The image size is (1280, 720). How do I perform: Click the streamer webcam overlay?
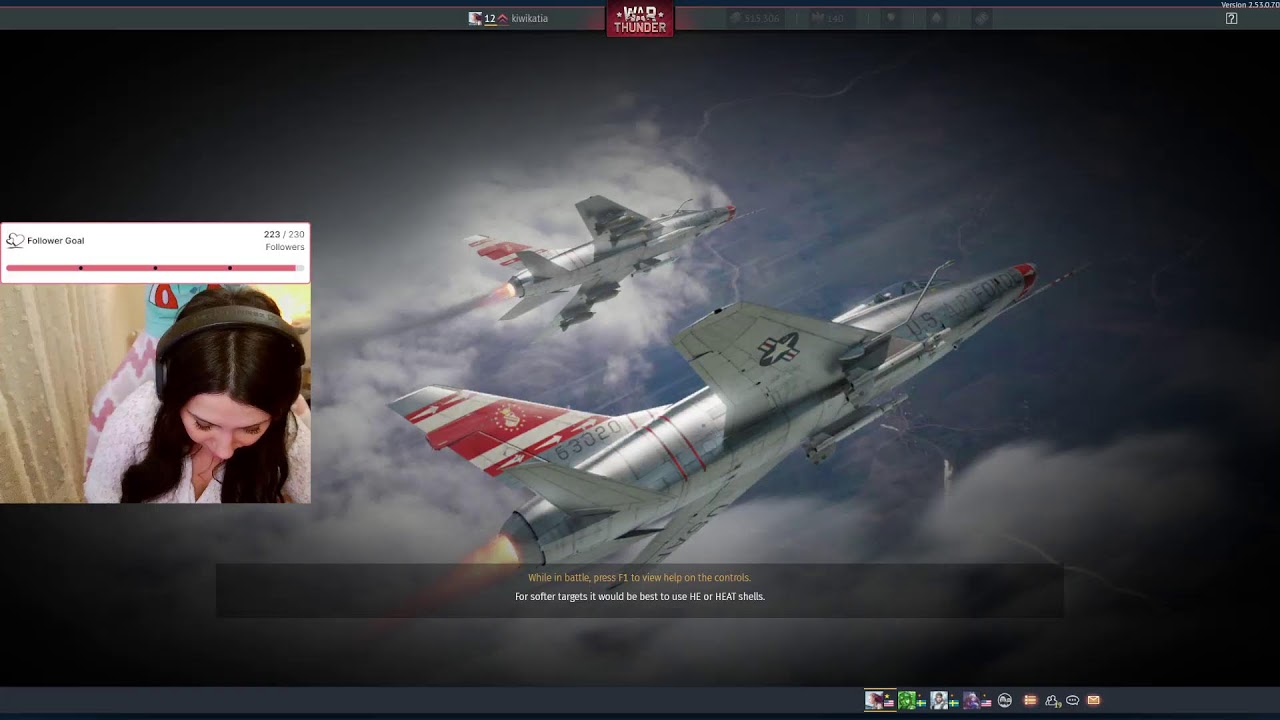pyautogui.click(x=155, y=393)
